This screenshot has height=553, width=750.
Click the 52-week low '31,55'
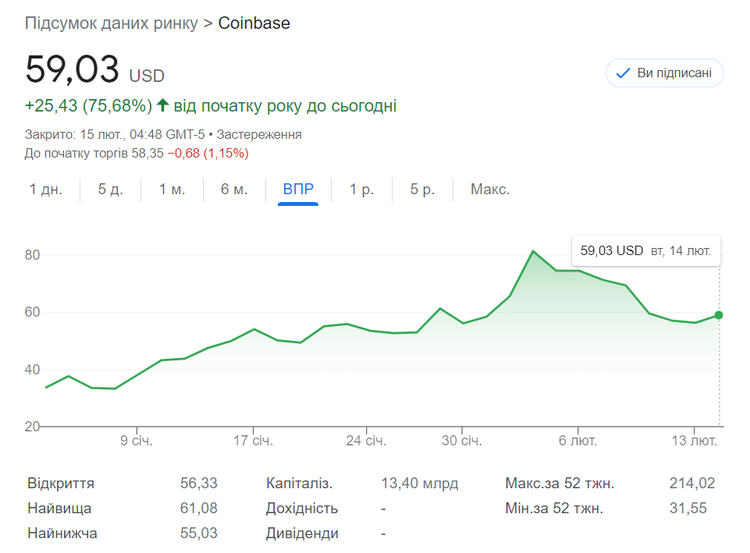(688, 508)
